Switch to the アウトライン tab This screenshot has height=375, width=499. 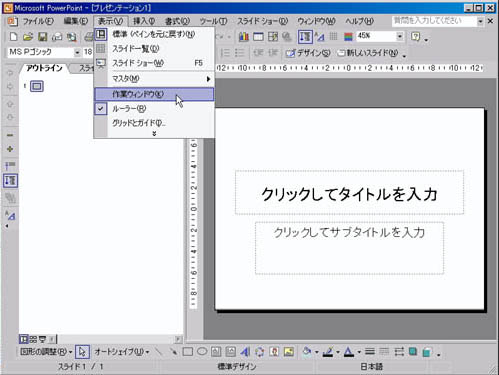45,68
